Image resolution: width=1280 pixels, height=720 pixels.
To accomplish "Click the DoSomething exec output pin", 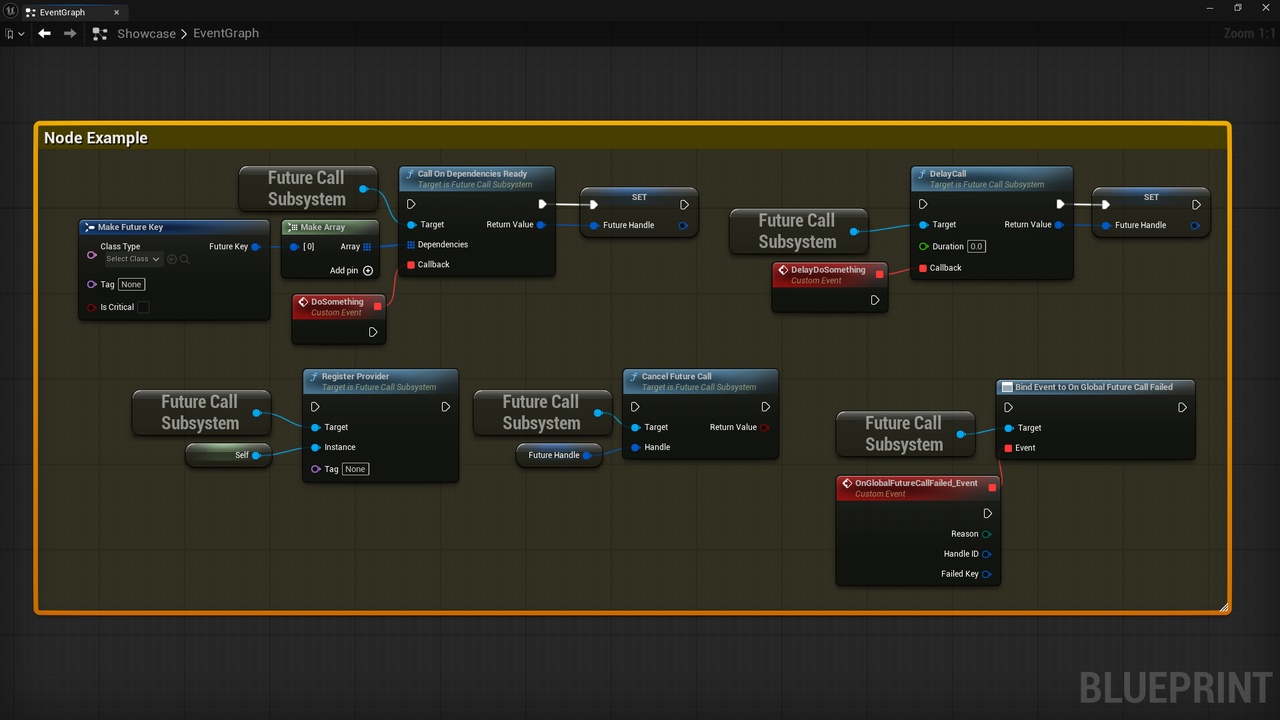I will 373,332.
